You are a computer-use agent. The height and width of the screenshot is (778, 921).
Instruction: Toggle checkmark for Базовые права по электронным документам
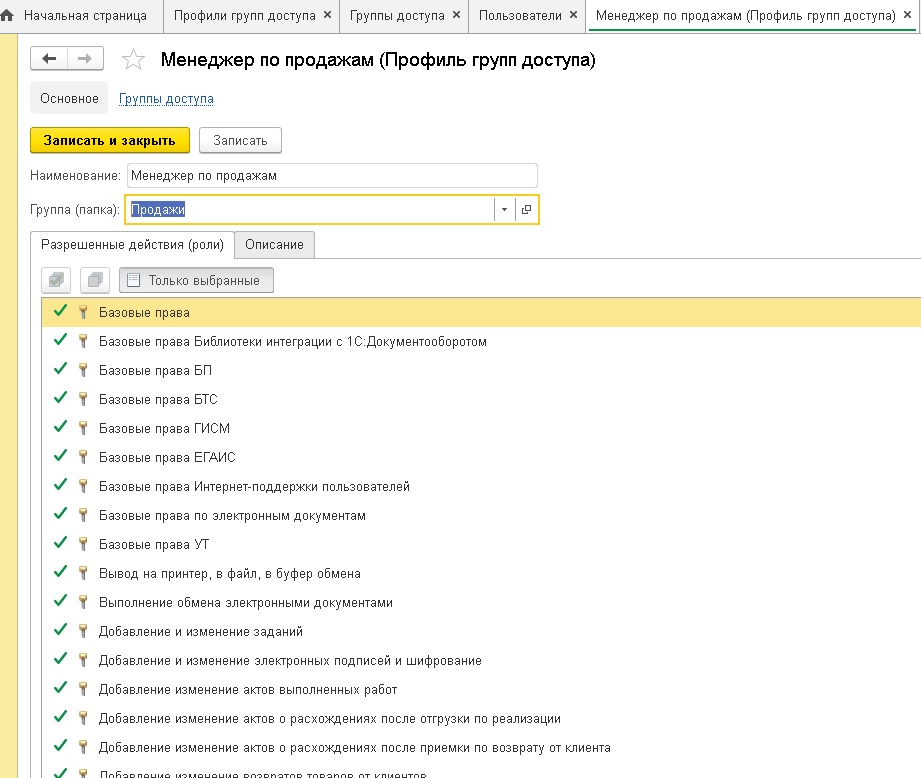pos(60,514)
